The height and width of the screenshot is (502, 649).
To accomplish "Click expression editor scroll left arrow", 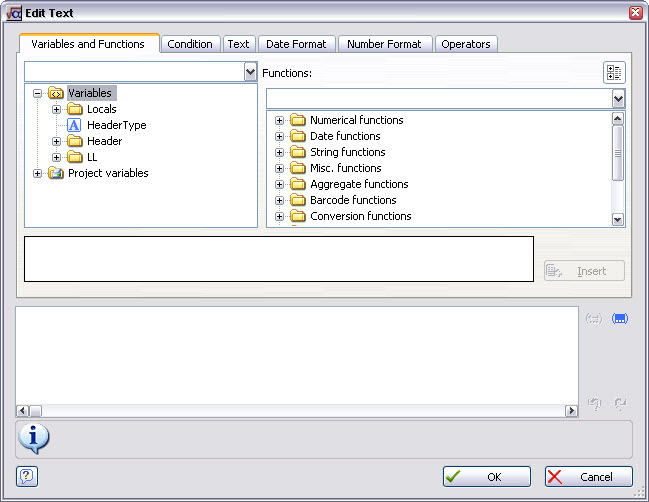I will 22,411.
